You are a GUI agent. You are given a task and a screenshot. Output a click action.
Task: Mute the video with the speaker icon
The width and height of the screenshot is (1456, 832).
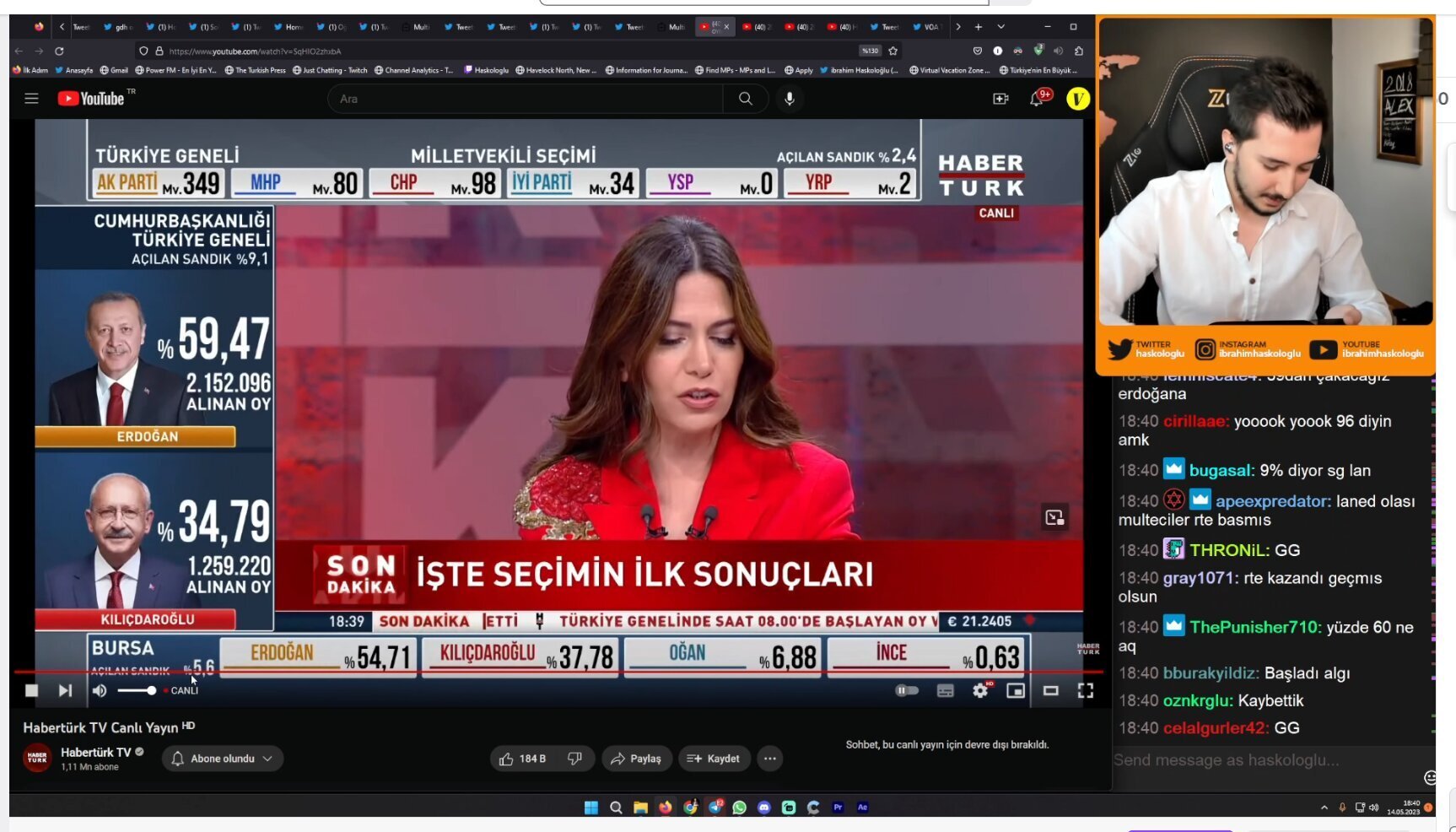click(100, 690)
